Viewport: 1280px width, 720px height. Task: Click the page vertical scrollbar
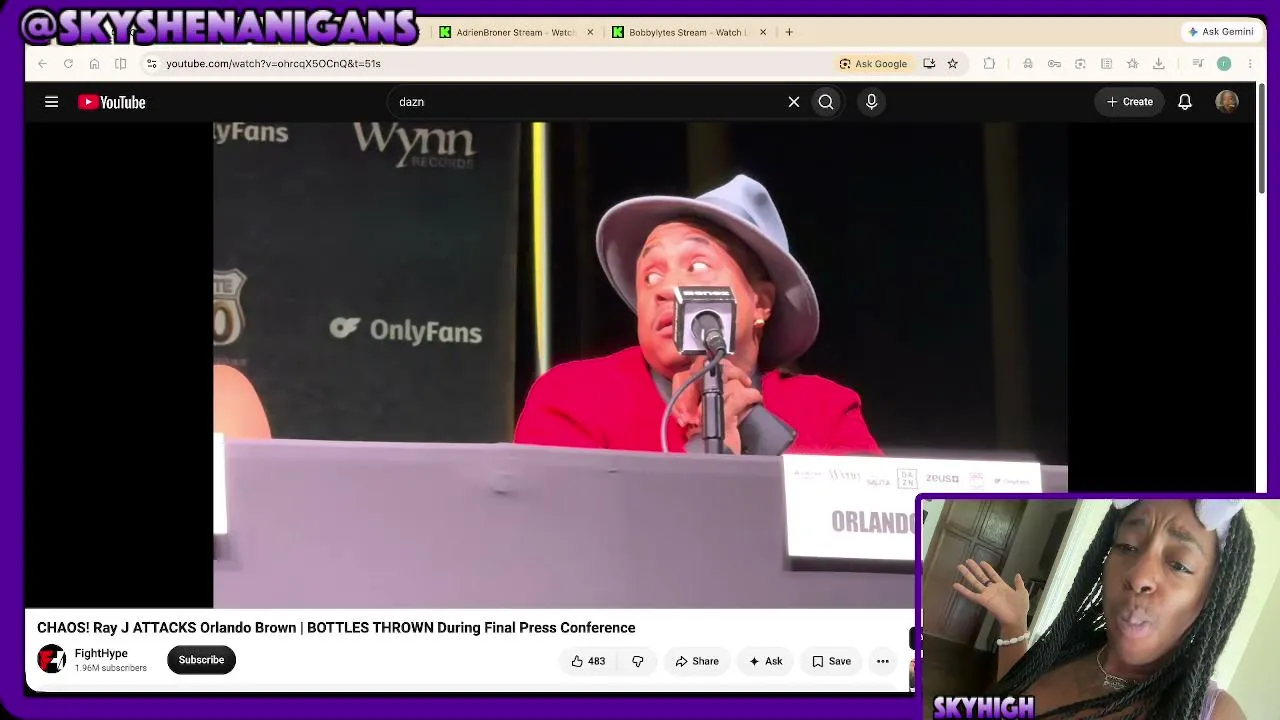pos(1260,140)
